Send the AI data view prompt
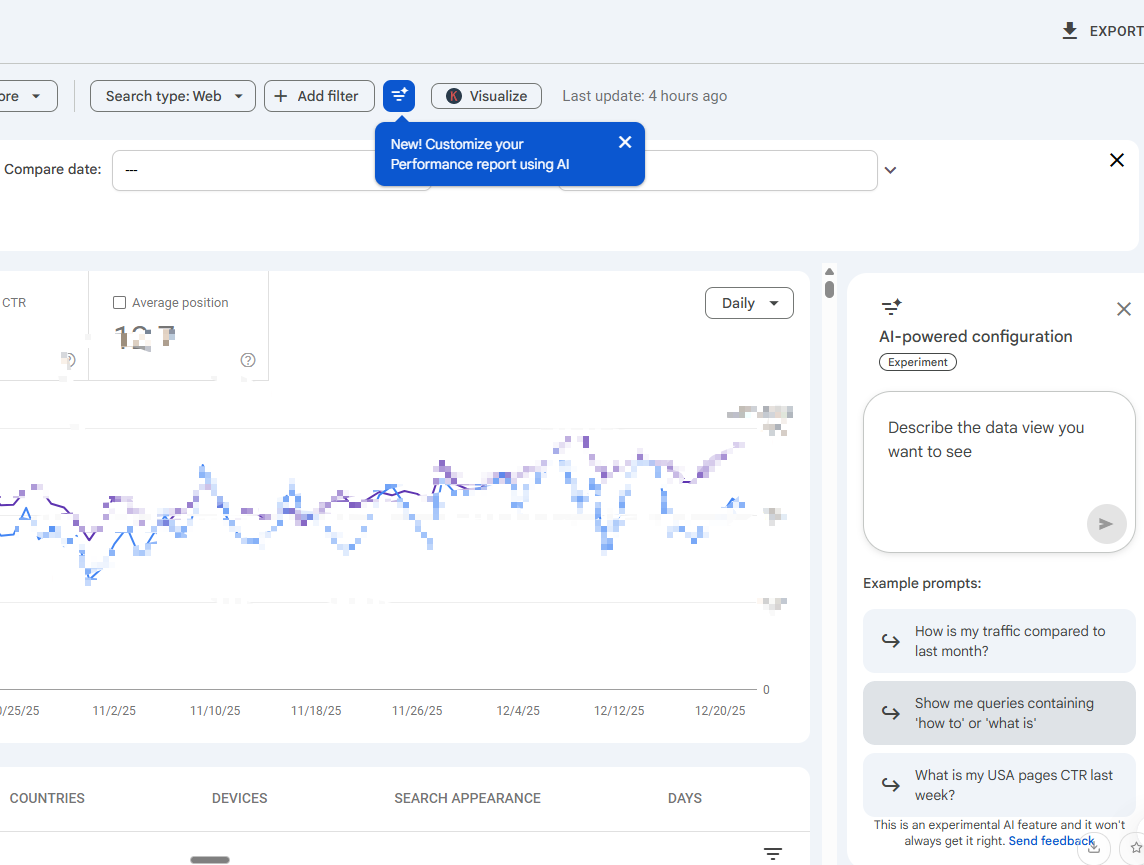Screen dimensions: 1144x865 click(x=1106, y=524)
